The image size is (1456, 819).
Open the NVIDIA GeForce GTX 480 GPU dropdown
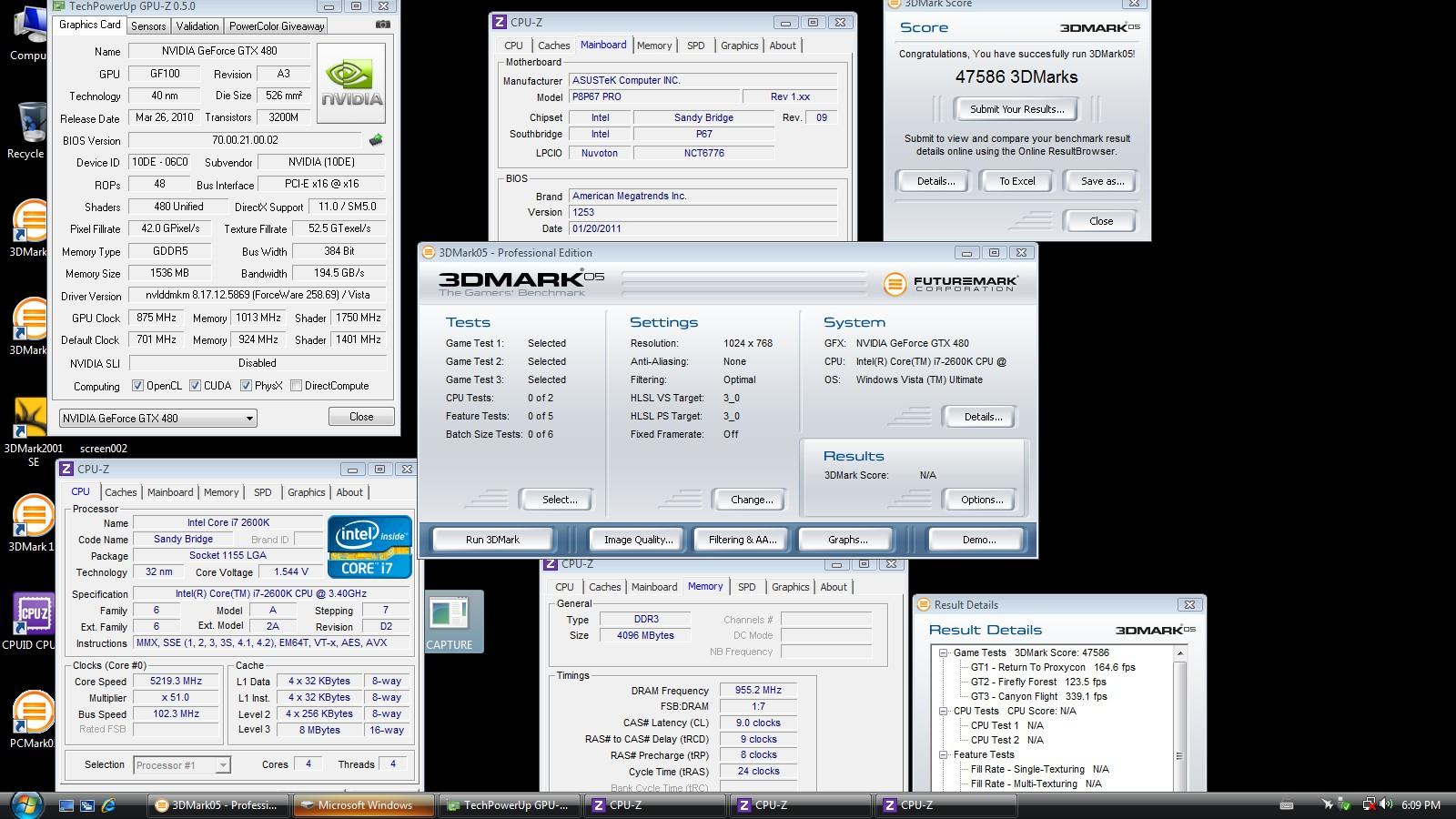158,418
